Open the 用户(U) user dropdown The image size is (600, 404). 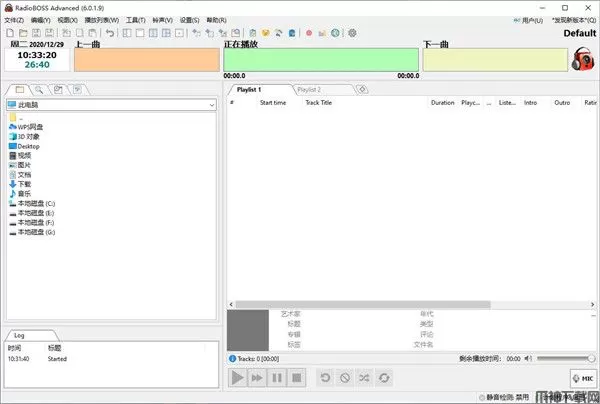[521, 20]
